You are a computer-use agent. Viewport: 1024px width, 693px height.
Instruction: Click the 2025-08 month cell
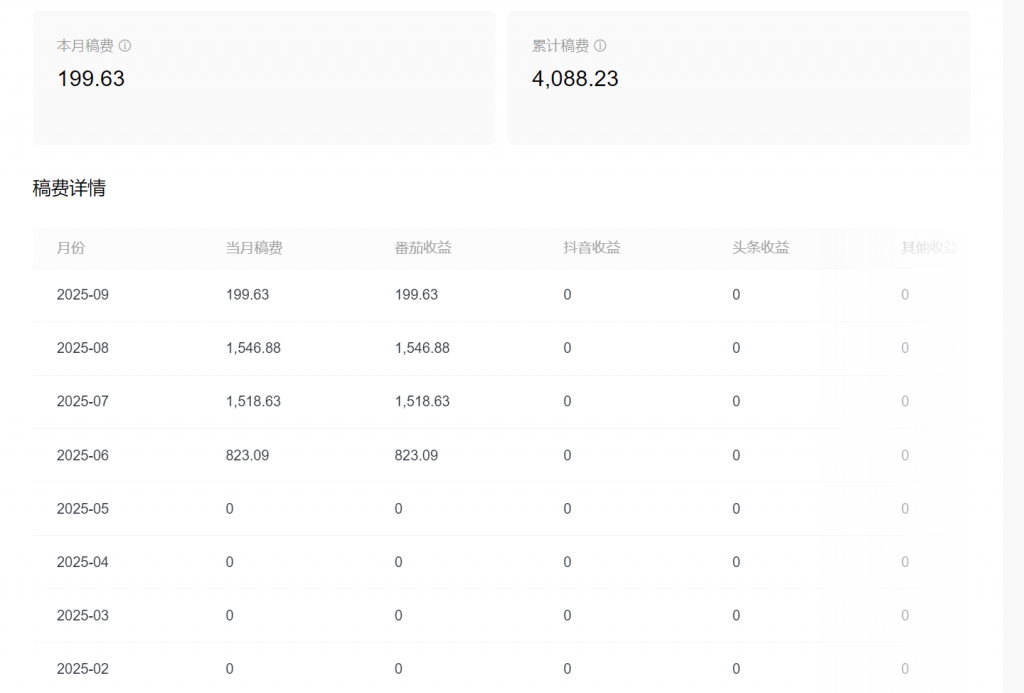point(83,348)
